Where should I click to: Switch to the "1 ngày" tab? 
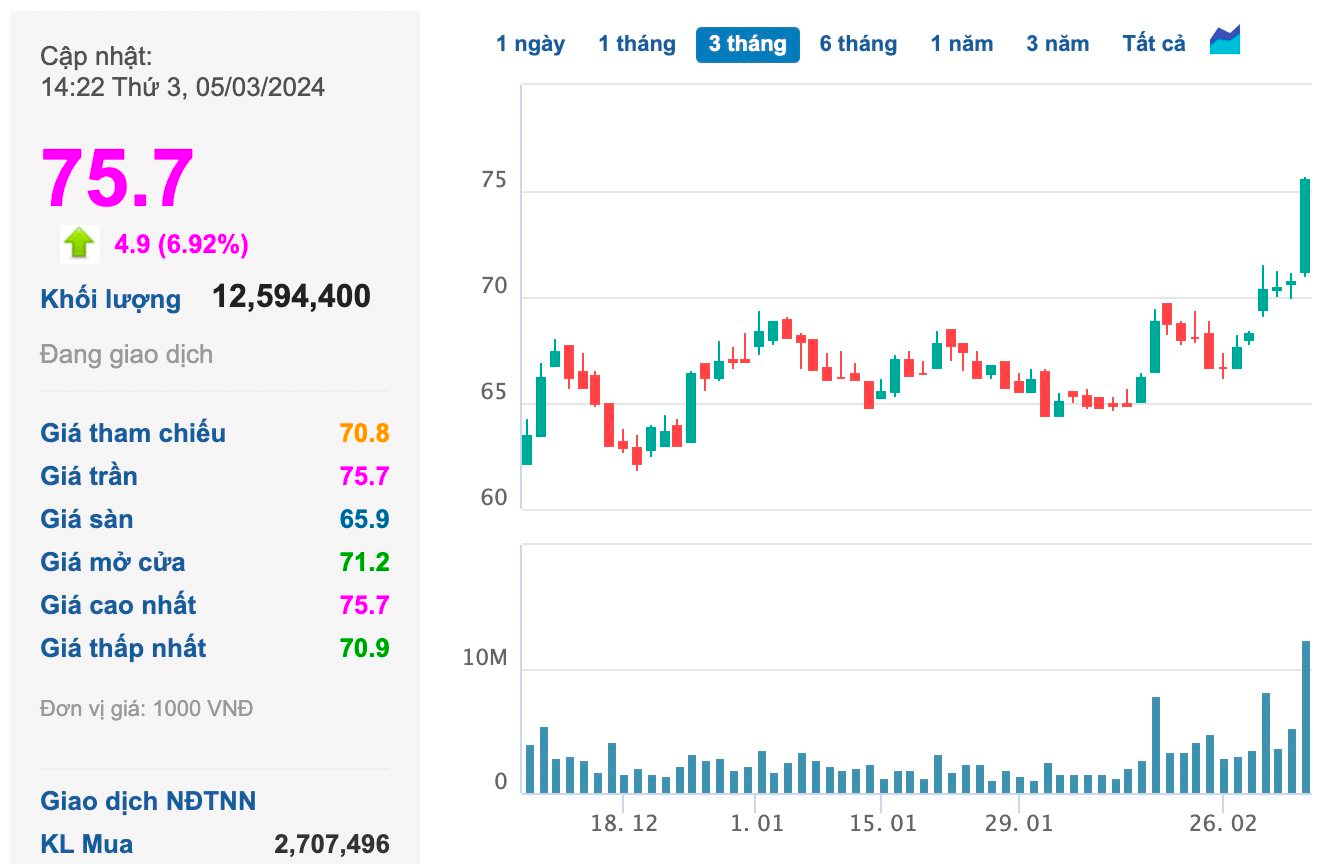click(532, 43)
